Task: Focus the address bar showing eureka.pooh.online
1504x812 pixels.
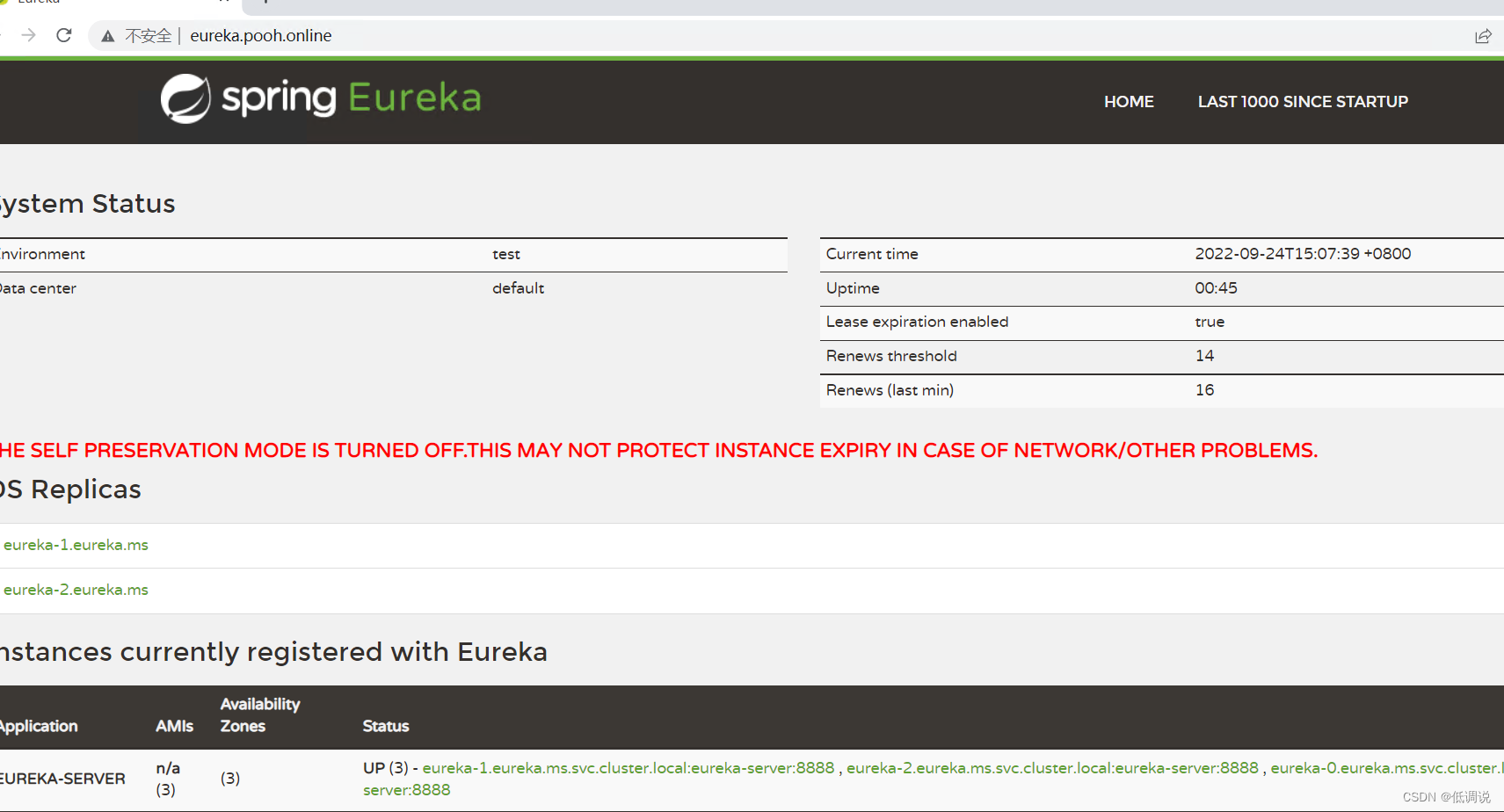Action: coord(260,36)
